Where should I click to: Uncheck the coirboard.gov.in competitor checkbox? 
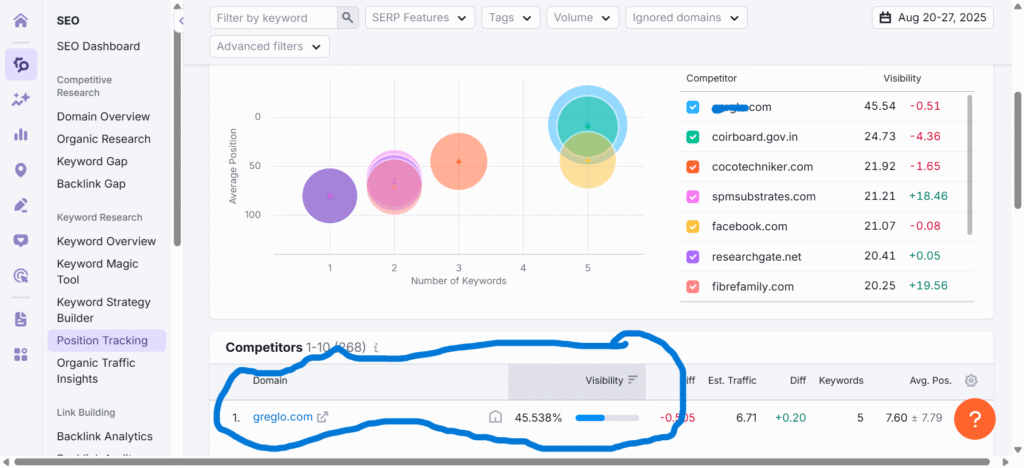[693, 137]
